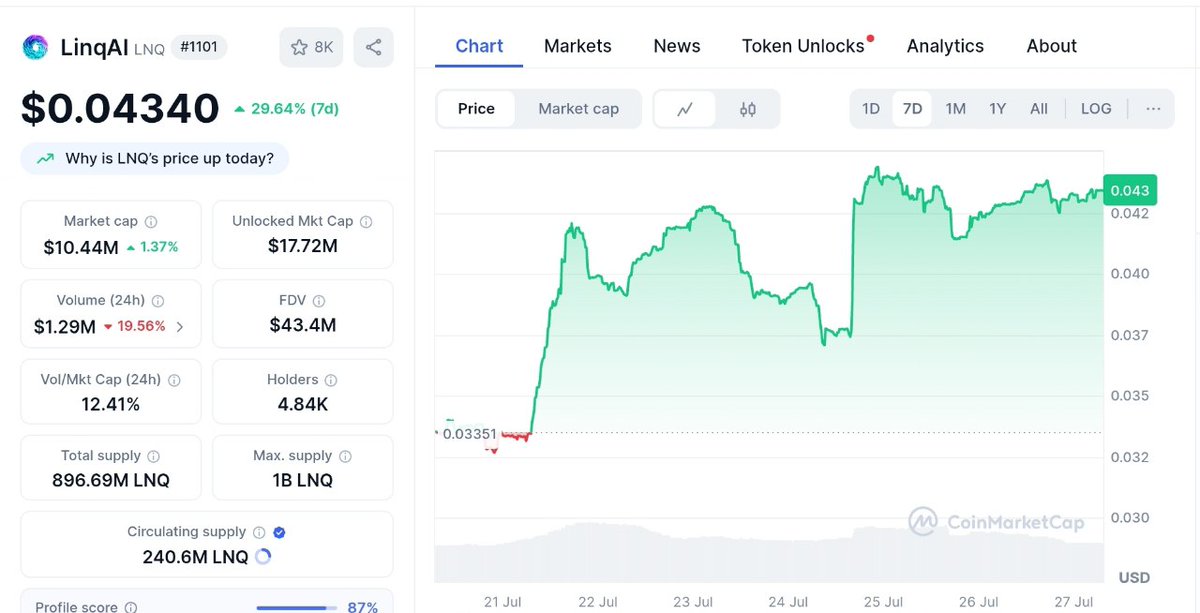Click Max. supply info icon
The width and height of the screenshot is (1200, 613).
345,456
